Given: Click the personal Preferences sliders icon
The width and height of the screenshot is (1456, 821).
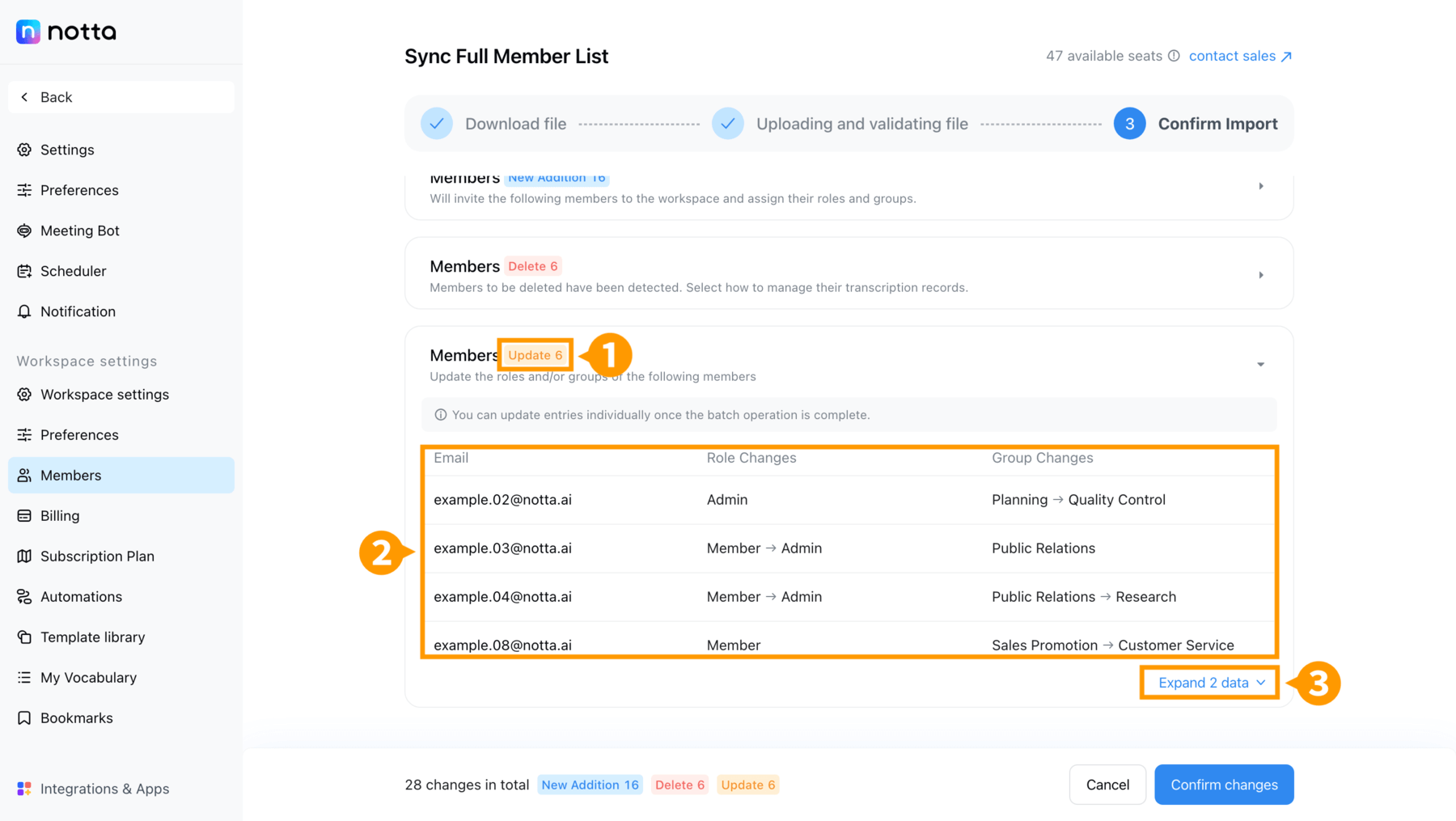Looking at the screenshot, I should click(x=24, y=190).
